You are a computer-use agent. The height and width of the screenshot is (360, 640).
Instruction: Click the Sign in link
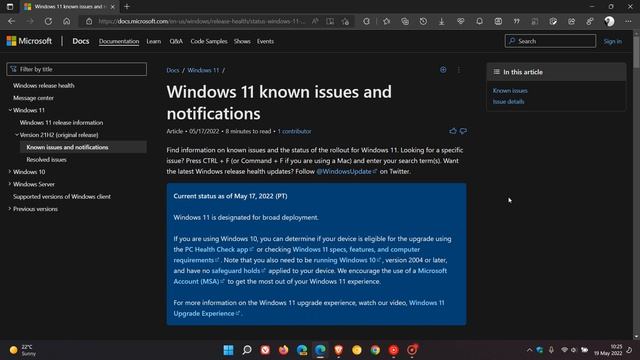(x=612, y=41)
